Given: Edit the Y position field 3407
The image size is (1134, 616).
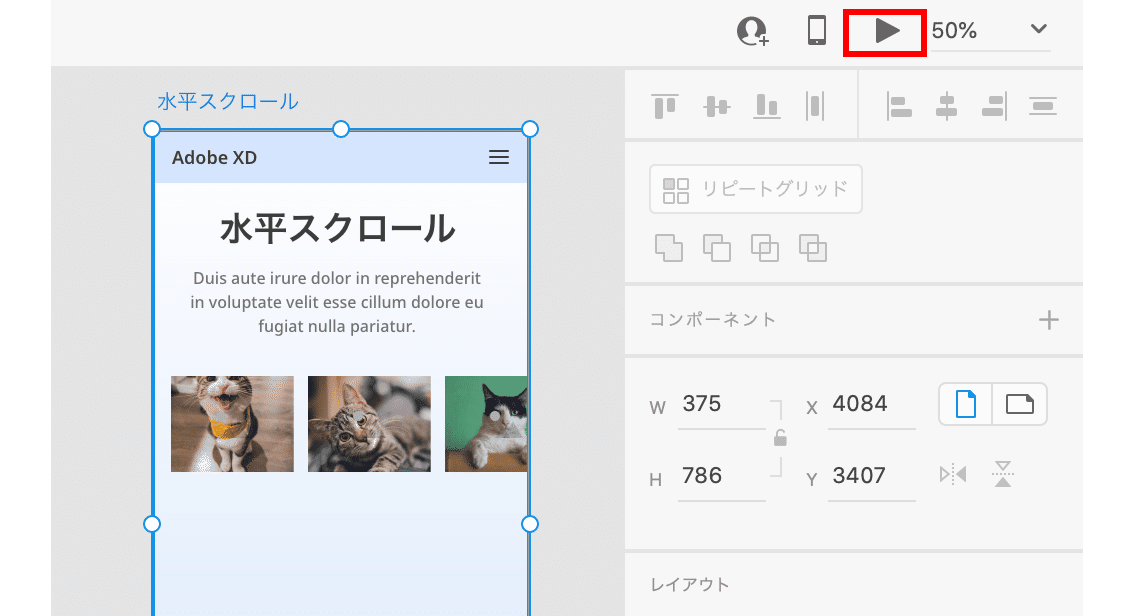Looking at the screenshot, I should point(871,476).
